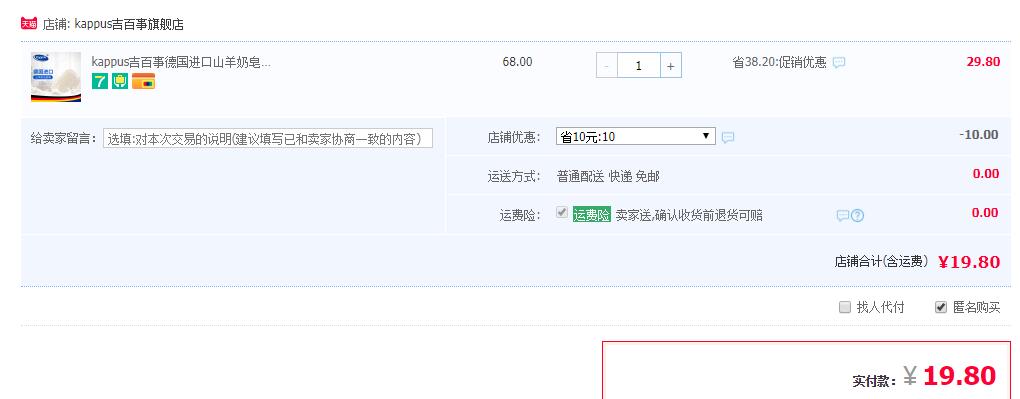Increase quantity with the plus button
1020x399 pixels.
click(671, 65)
